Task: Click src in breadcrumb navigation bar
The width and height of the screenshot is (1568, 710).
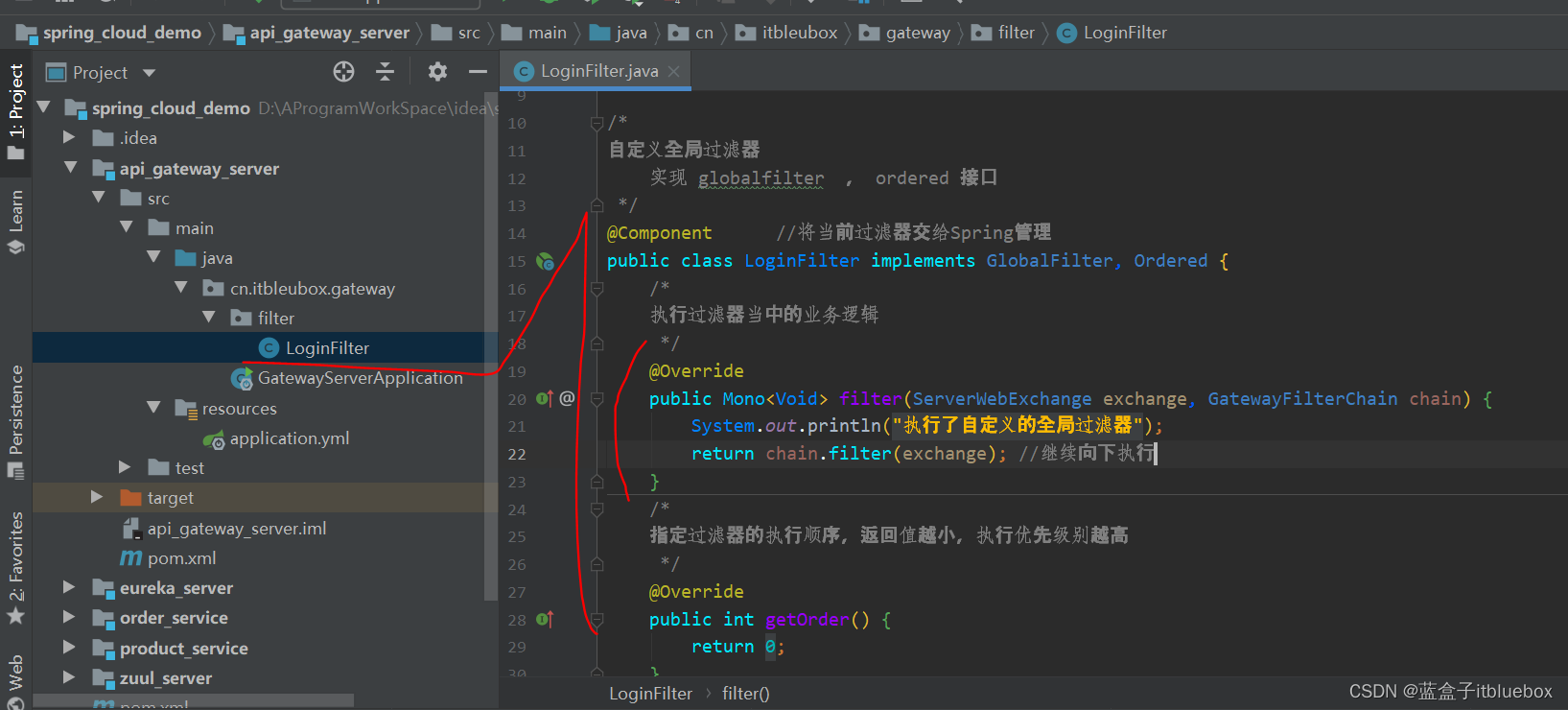Action: 469,33
